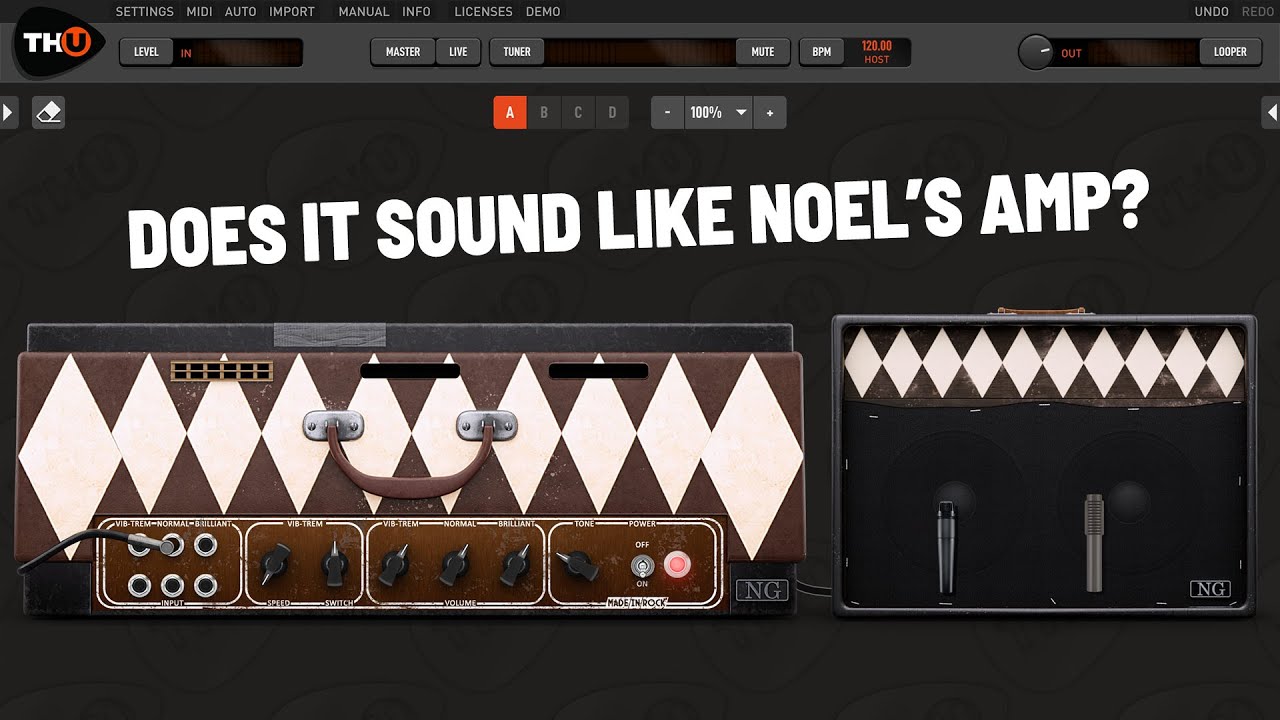Click the Vib-Trem volume knob
The image size is (1280, 720).
pyautogui.click(x=395, y=565)
